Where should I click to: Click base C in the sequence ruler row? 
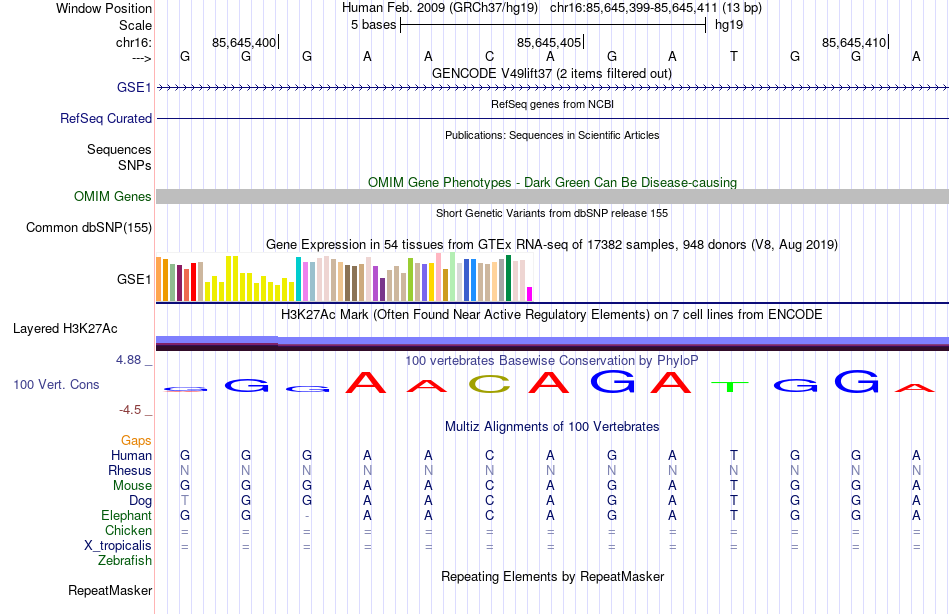coord(490,56)
